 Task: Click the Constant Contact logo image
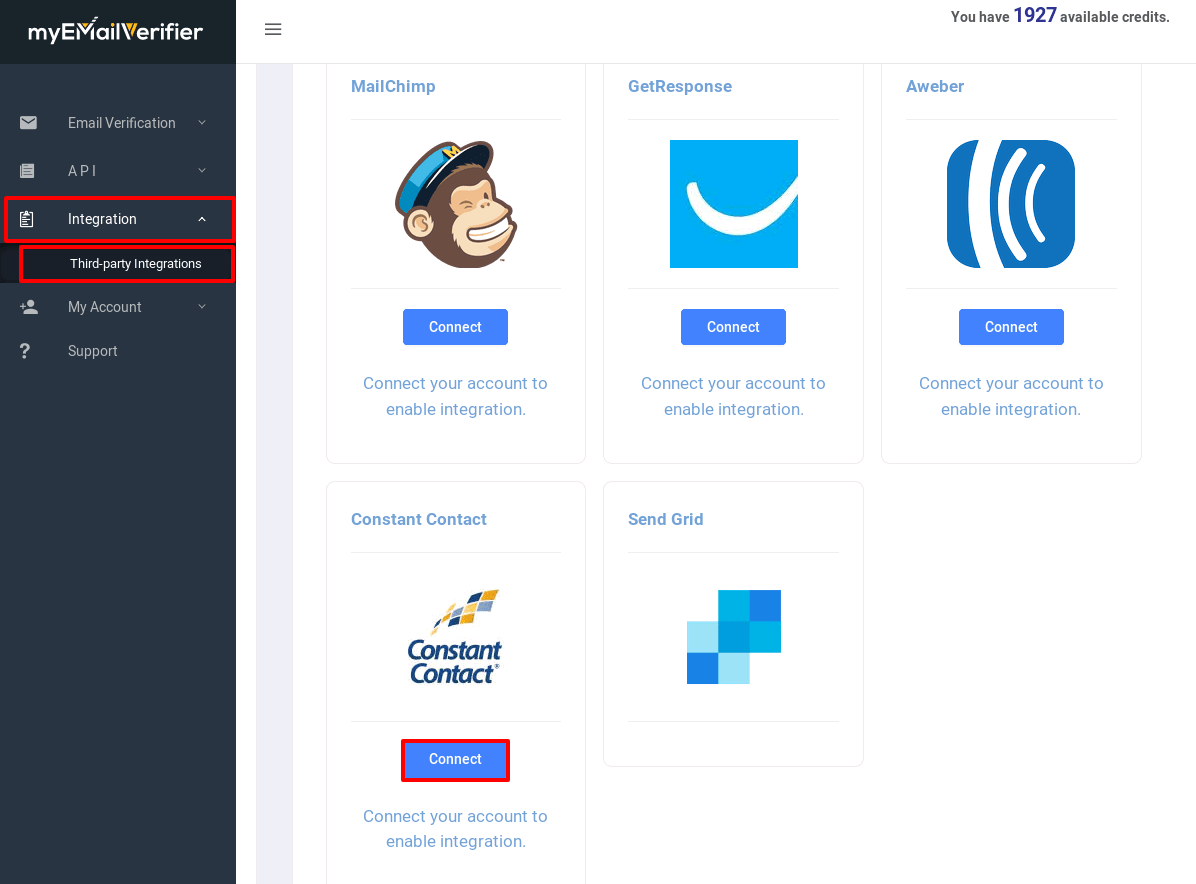click(455, 637)
